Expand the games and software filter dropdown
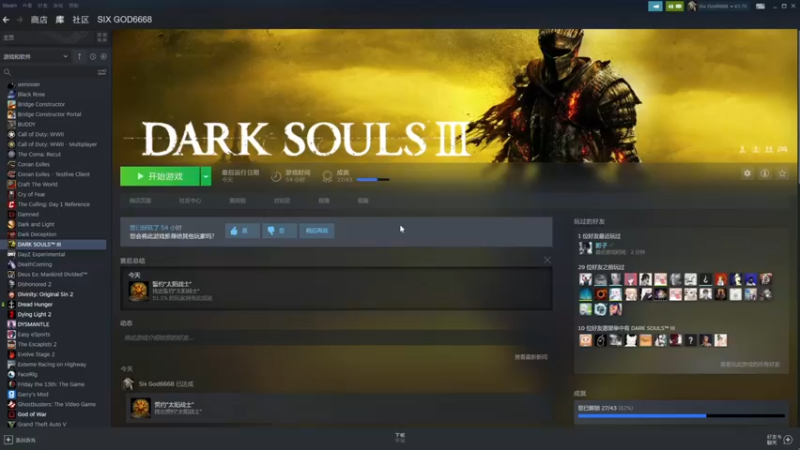800x450 pixels. pyautogui.click(x=36, y=56)
